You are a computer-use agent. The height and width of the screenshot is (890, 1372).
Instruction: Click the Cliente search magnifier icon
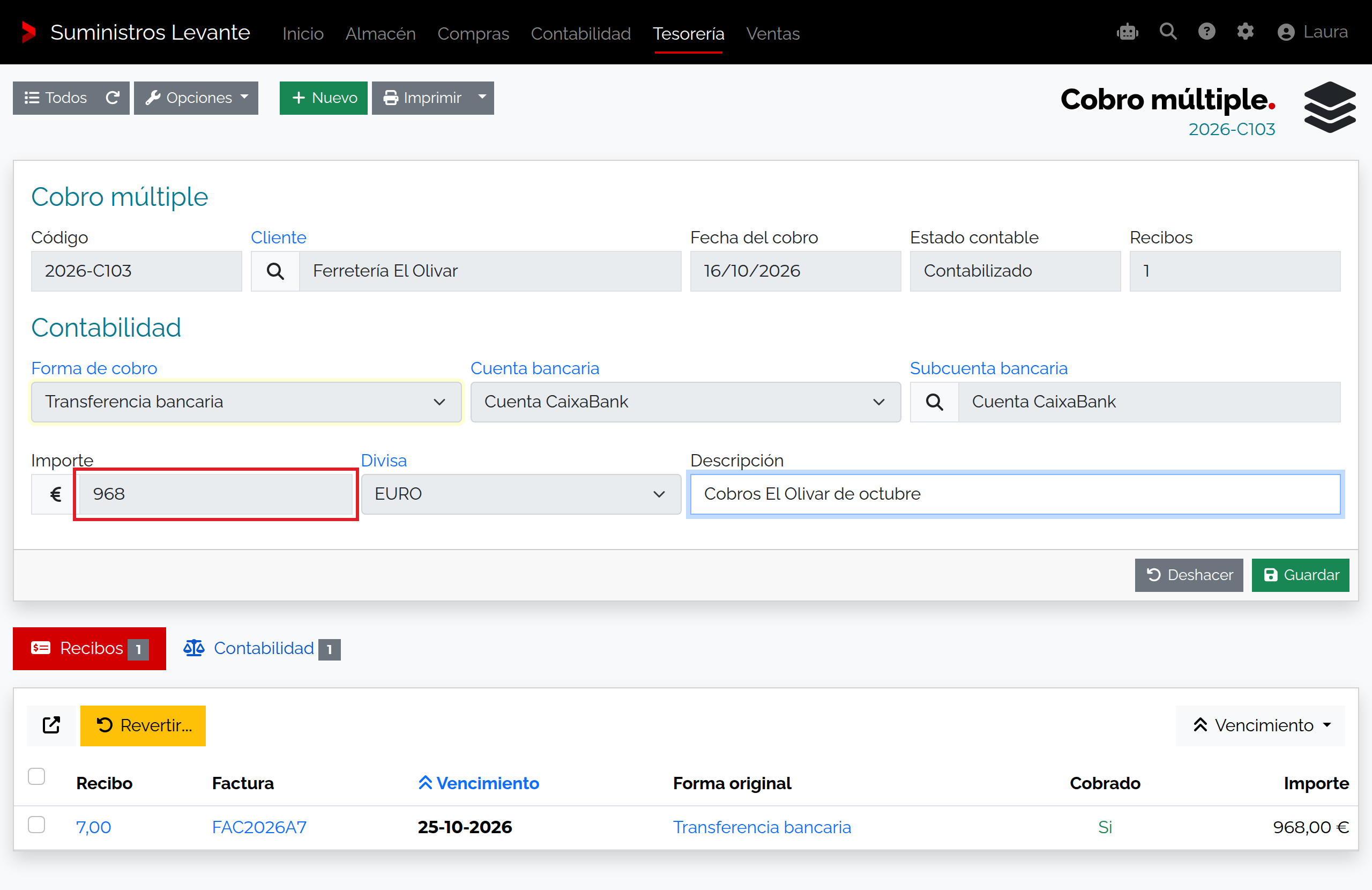275,271
